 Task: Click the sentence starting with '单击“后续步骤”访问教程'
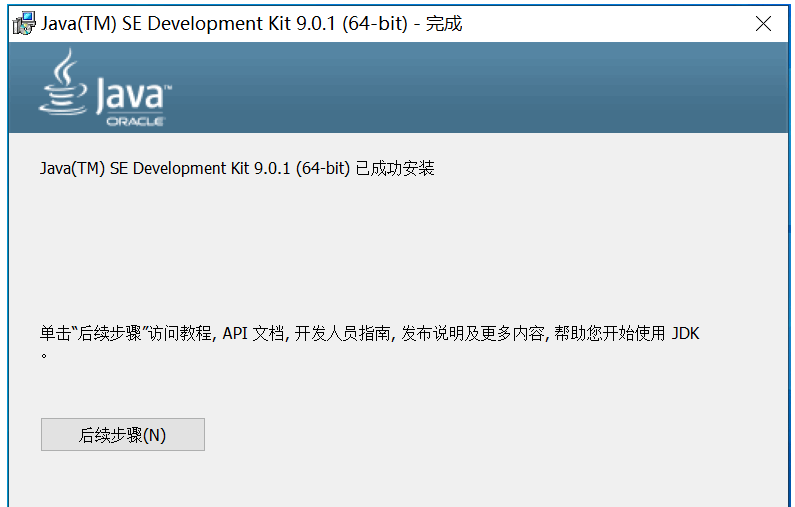click(x=370, y=341)
